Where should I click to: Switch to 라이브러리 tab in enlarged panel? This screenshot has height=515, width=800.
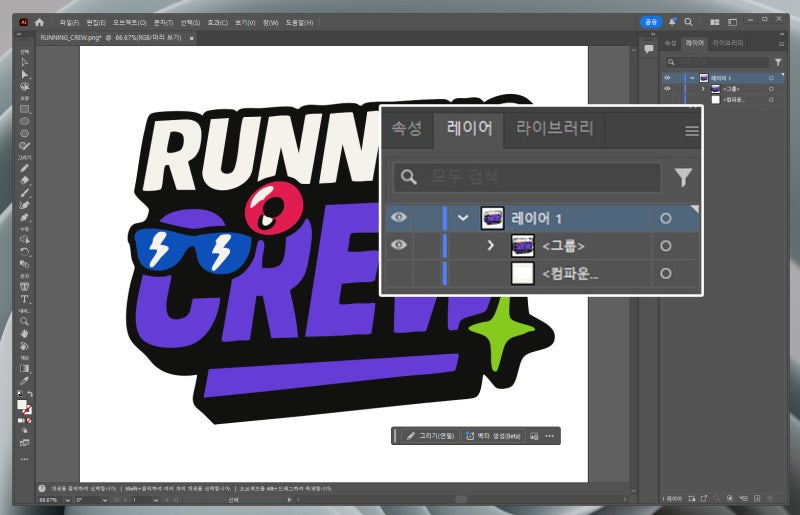point(554,128)
